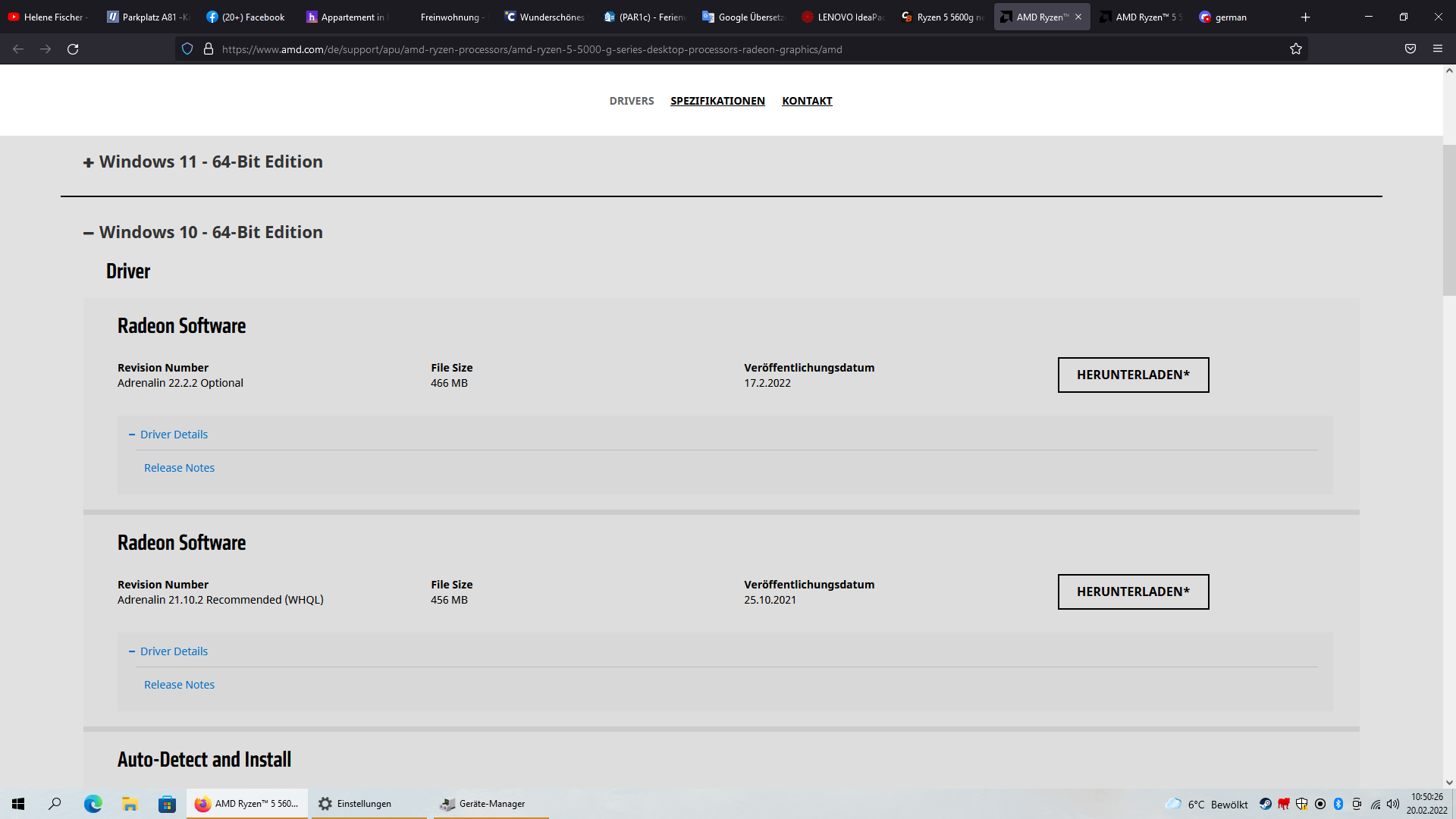Reload the page with the refresh icon
1456x819 pixels.
tap(73, 49)
